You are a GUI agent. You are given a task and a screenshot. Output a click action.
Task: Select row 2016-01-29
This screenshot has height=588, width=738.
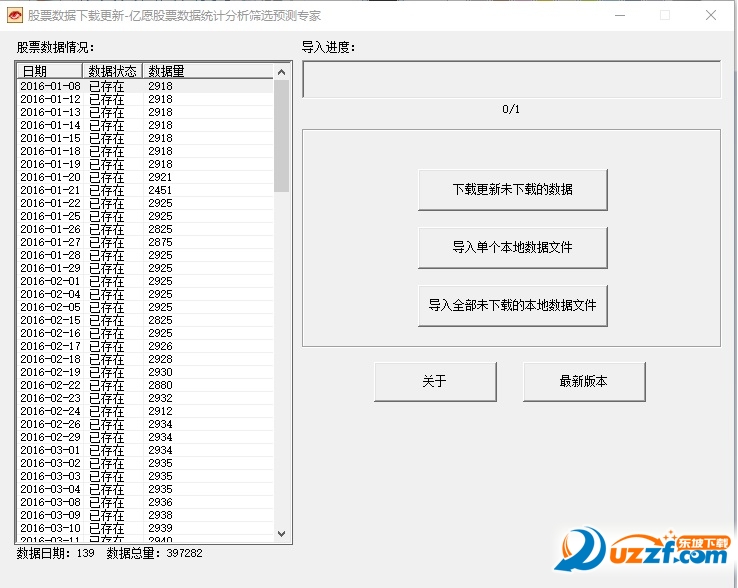point(145,268)
